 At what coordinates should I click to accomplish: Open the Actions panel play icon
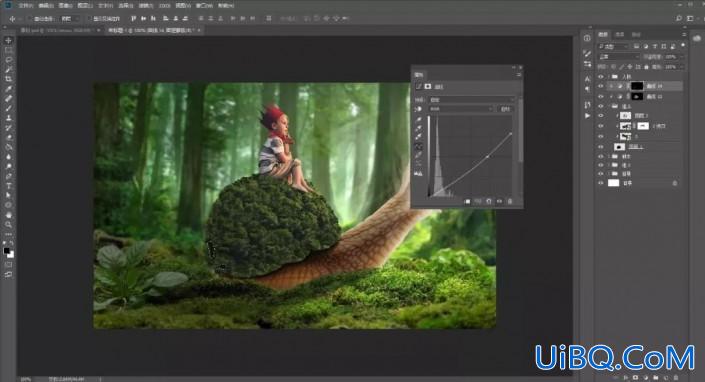click(587, 115)
